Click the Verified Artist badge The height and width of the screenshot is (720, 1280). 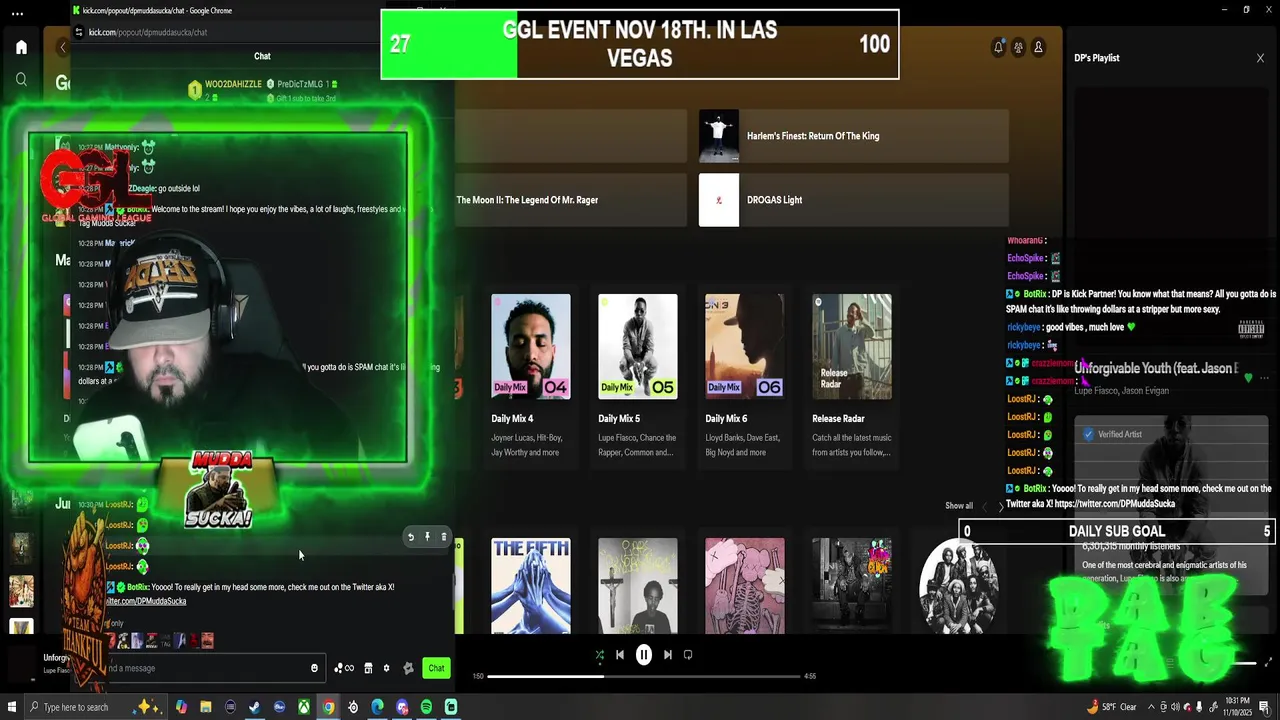pos(1112,434)
